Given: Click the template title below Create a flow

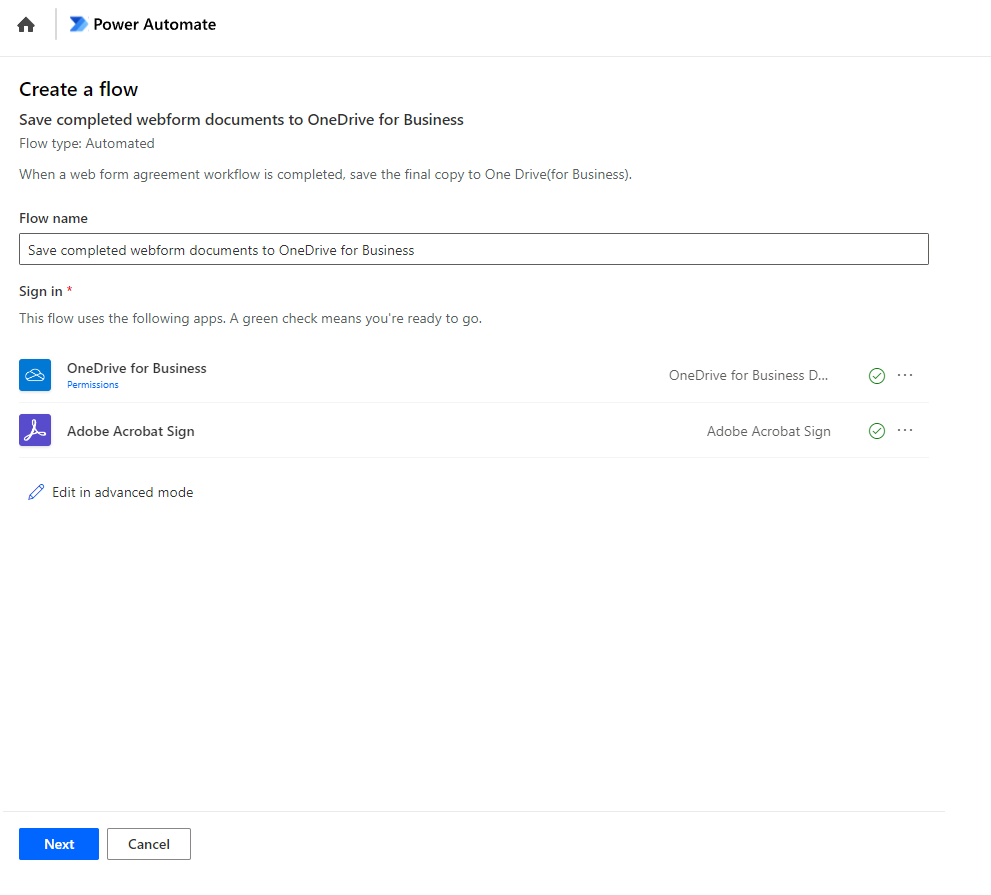Looking at the screenshot, I should point(241,119).
